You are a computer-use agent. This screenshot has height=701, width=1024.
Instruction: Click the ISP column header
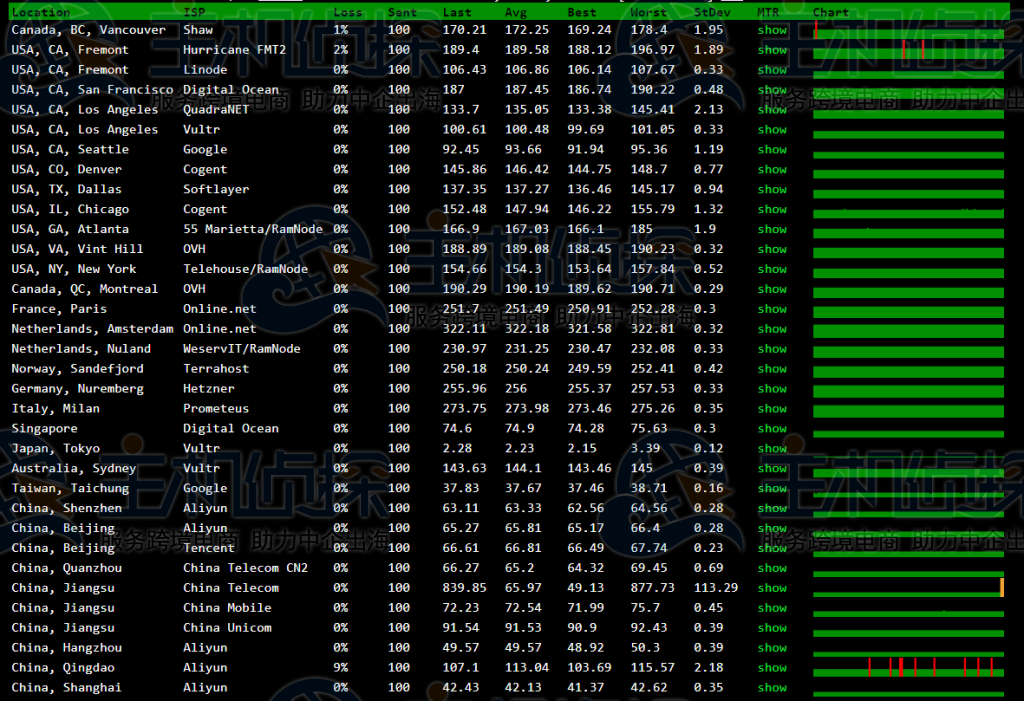pyautogui.click(x=194, y=12)
